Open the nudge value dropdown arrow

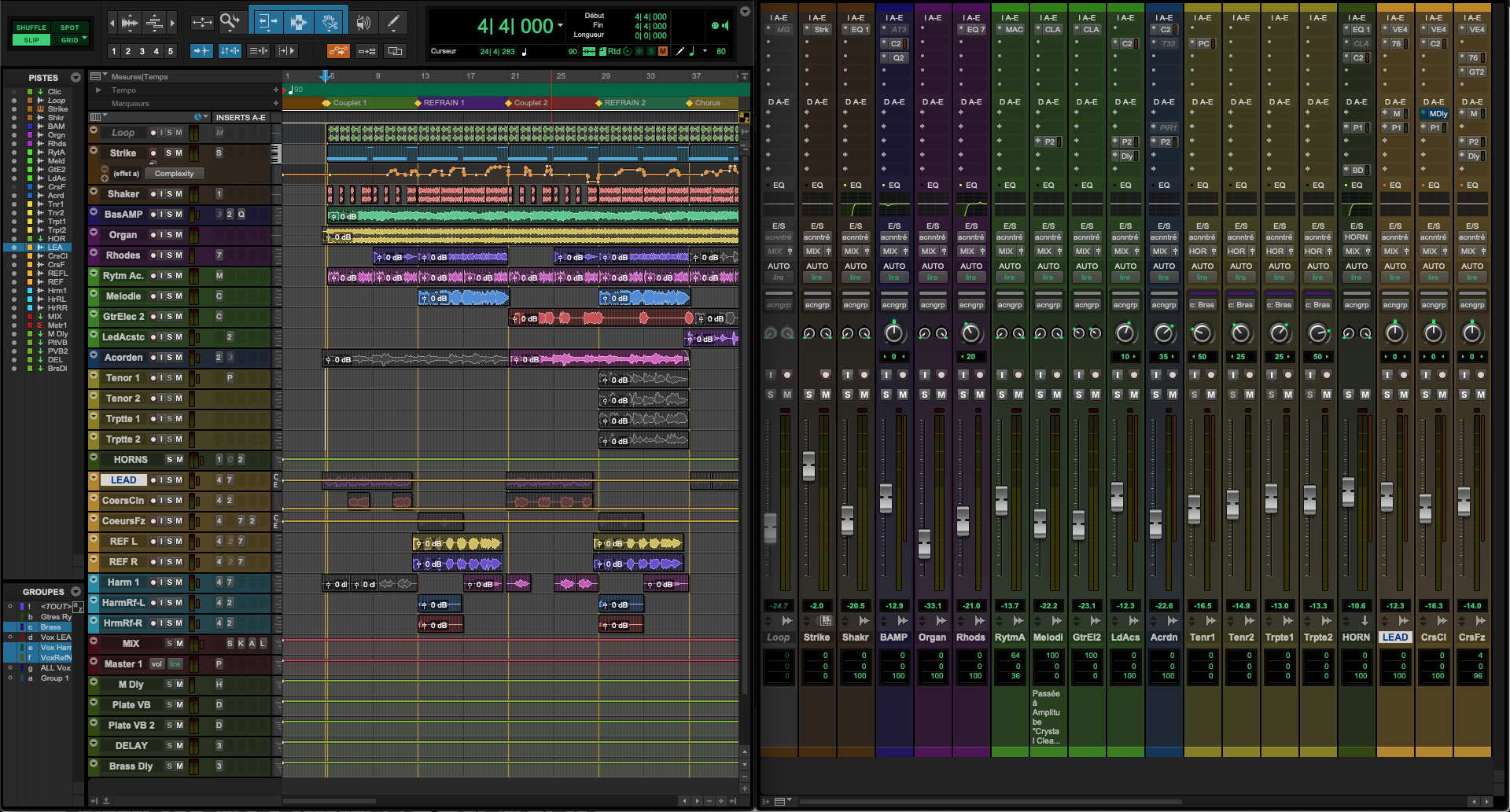tap(705, 51)
